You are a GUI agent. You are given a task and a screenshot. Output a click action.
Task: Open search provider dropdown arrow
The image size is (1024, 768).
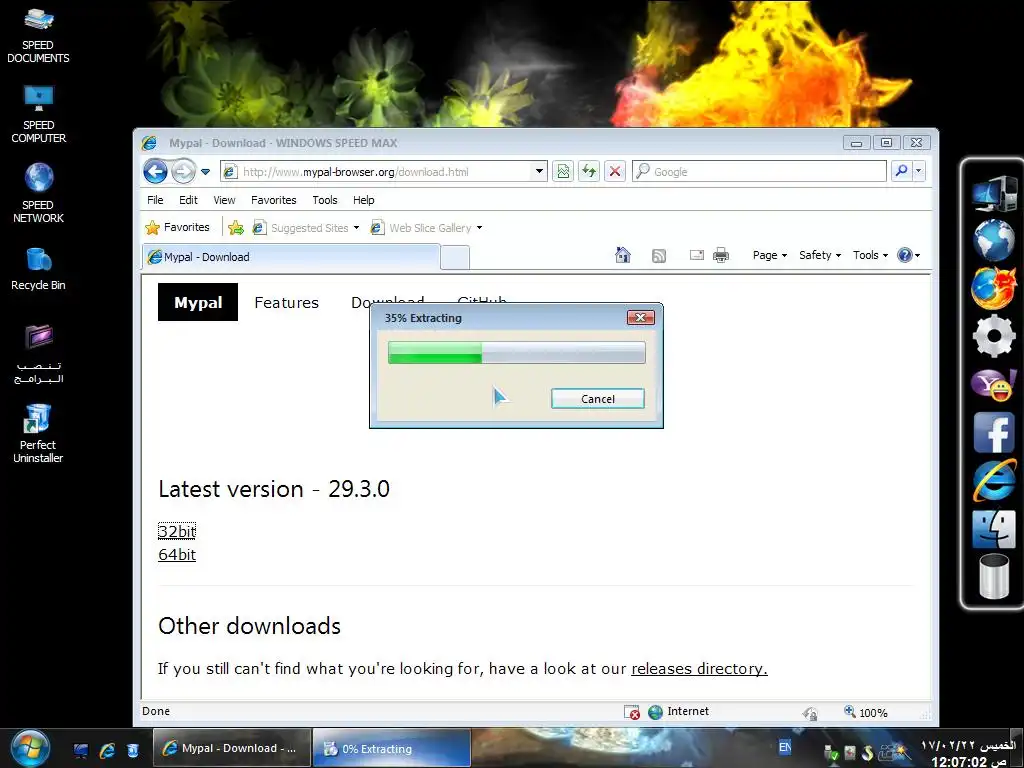pos(918,171)
